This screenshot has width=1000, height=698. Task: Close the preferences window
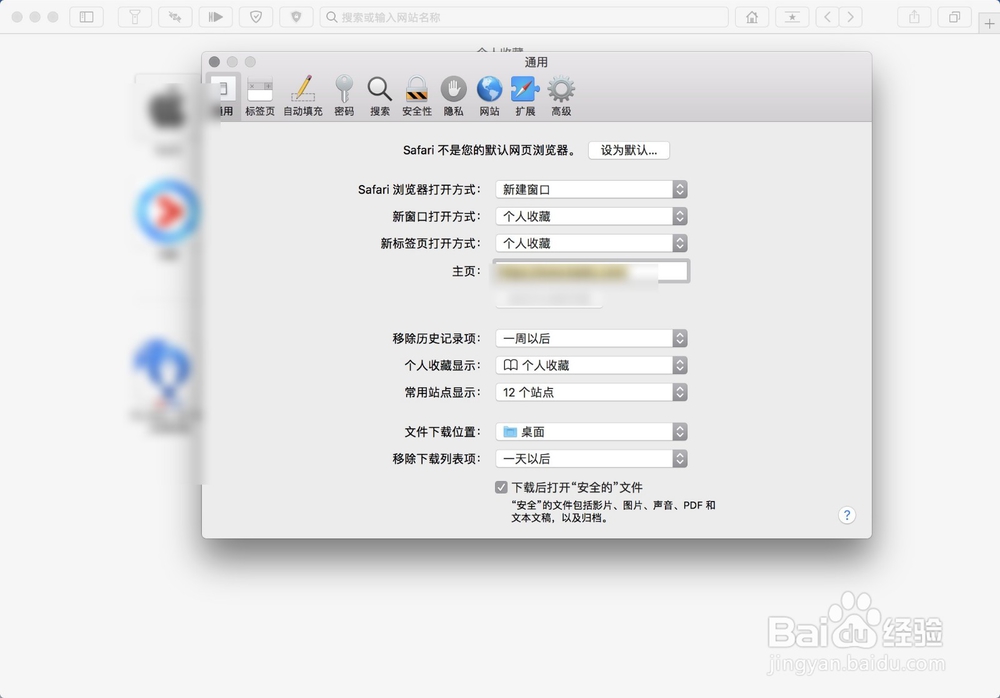pos(214,62)
